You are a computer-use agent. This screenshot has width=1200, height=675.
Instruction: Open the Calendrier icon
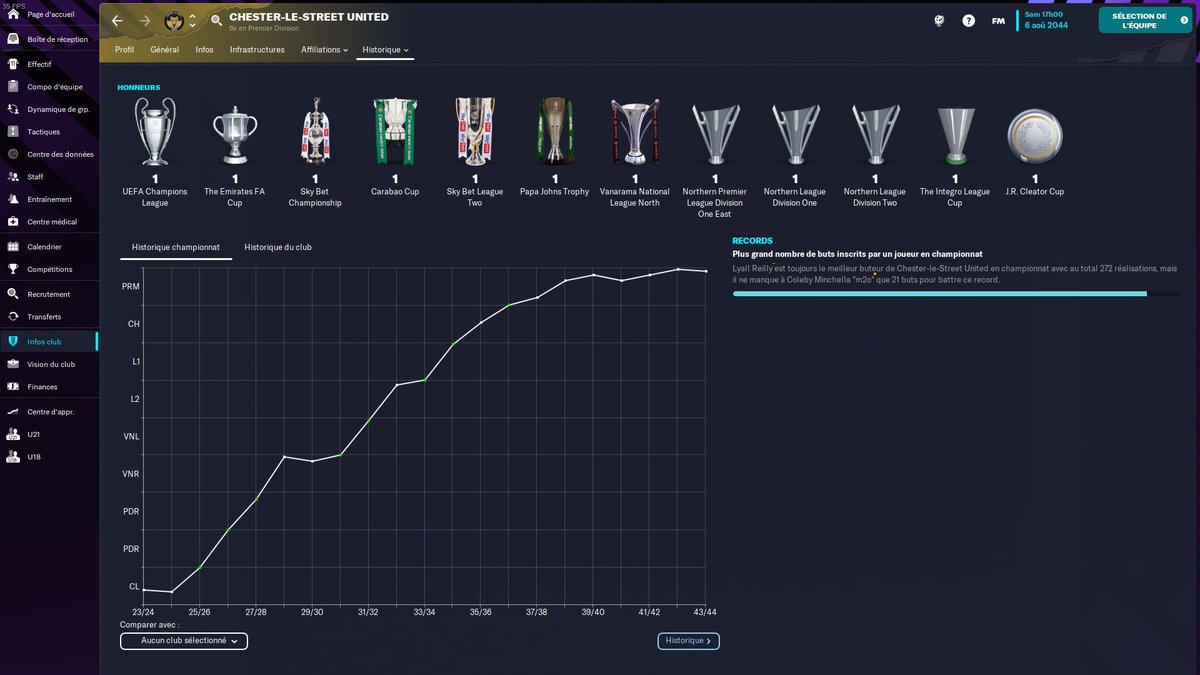pyautogui.click(x=13, y=246)
